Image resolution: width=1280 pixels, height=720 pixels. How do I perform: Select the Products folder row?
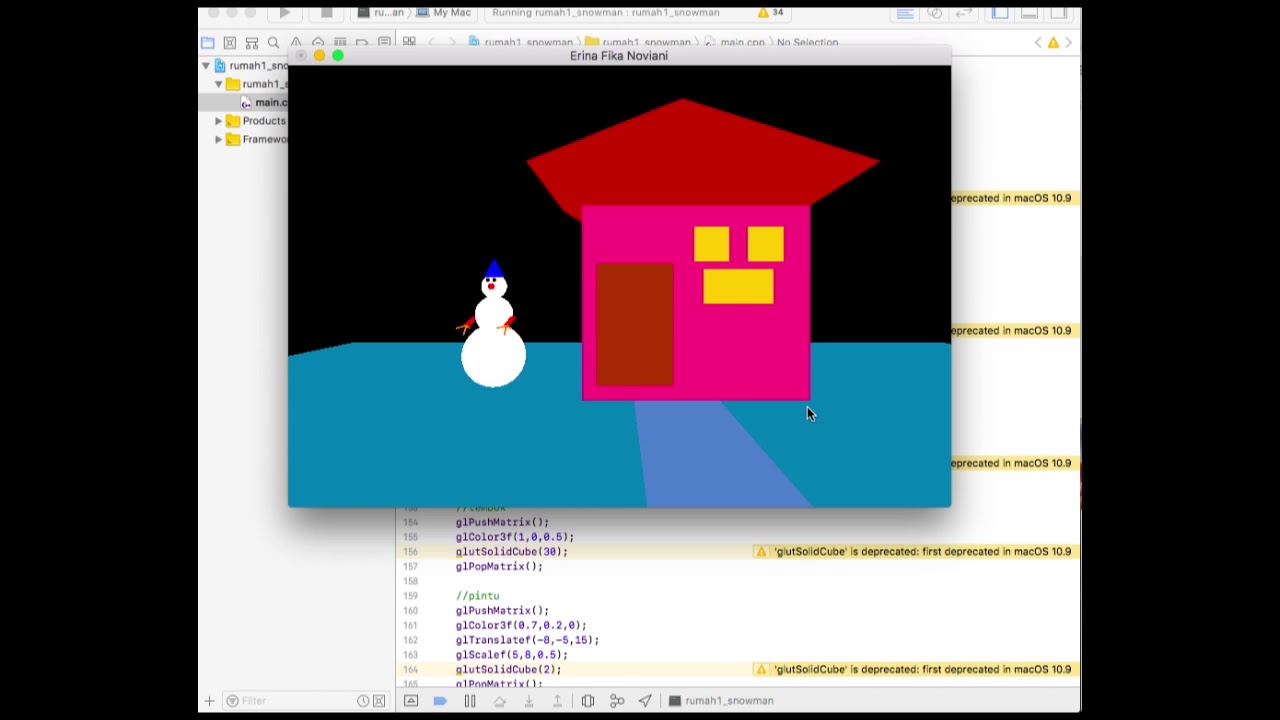(x=243, y=121)
